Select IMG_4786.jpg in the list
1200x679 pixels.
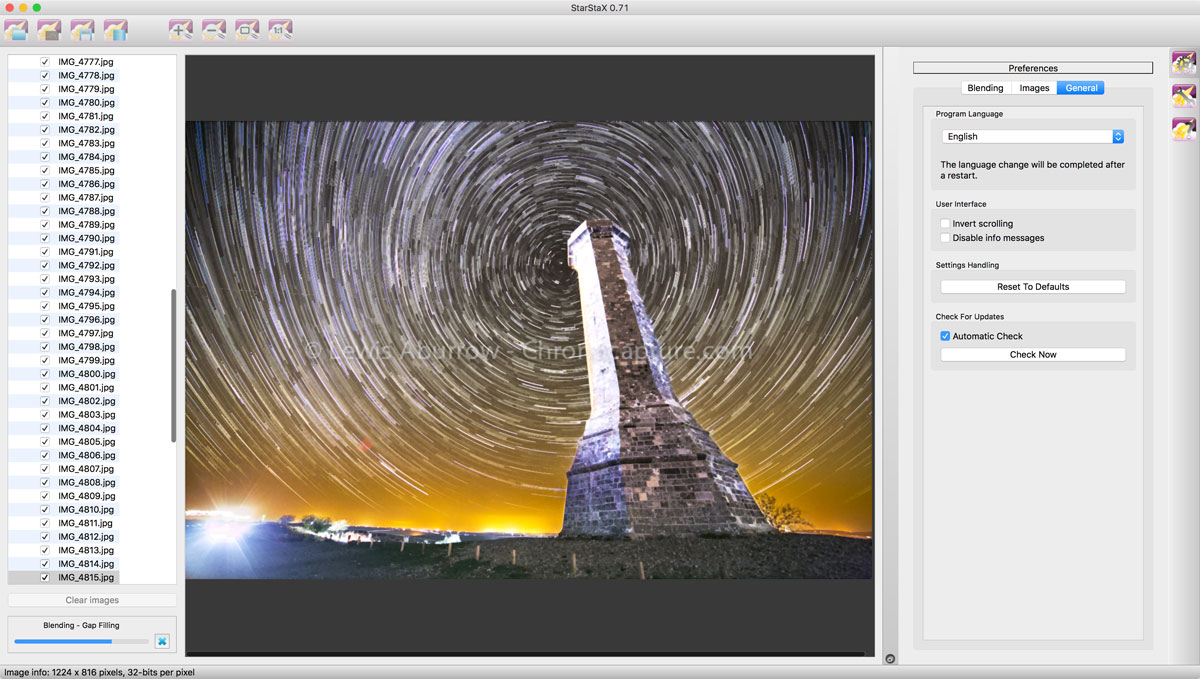[x=86, y=184]
